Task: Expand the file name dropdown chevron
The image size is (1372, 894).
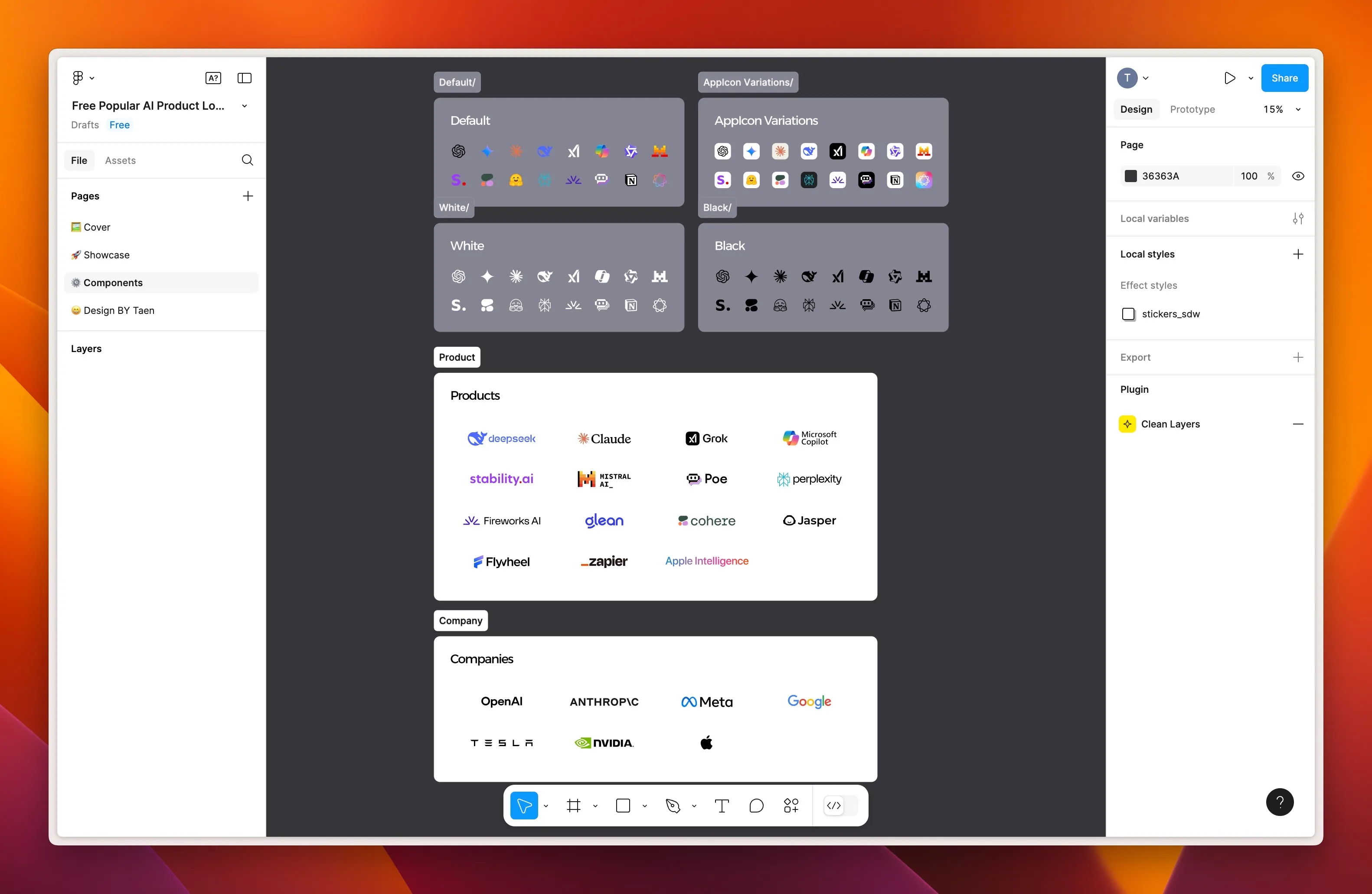Action: (x=245, y=106)
